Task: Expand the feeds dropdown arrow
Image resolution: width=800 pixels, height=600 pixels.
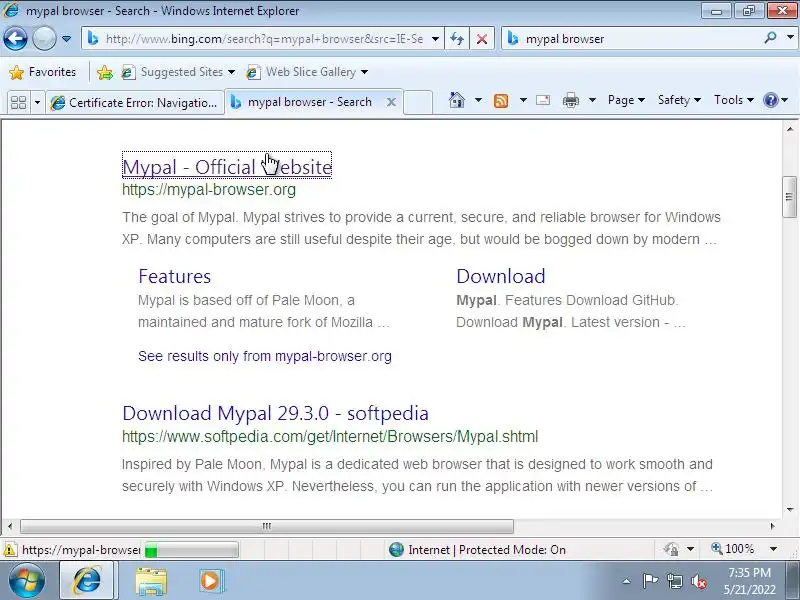Action: [x=523, y=100]
